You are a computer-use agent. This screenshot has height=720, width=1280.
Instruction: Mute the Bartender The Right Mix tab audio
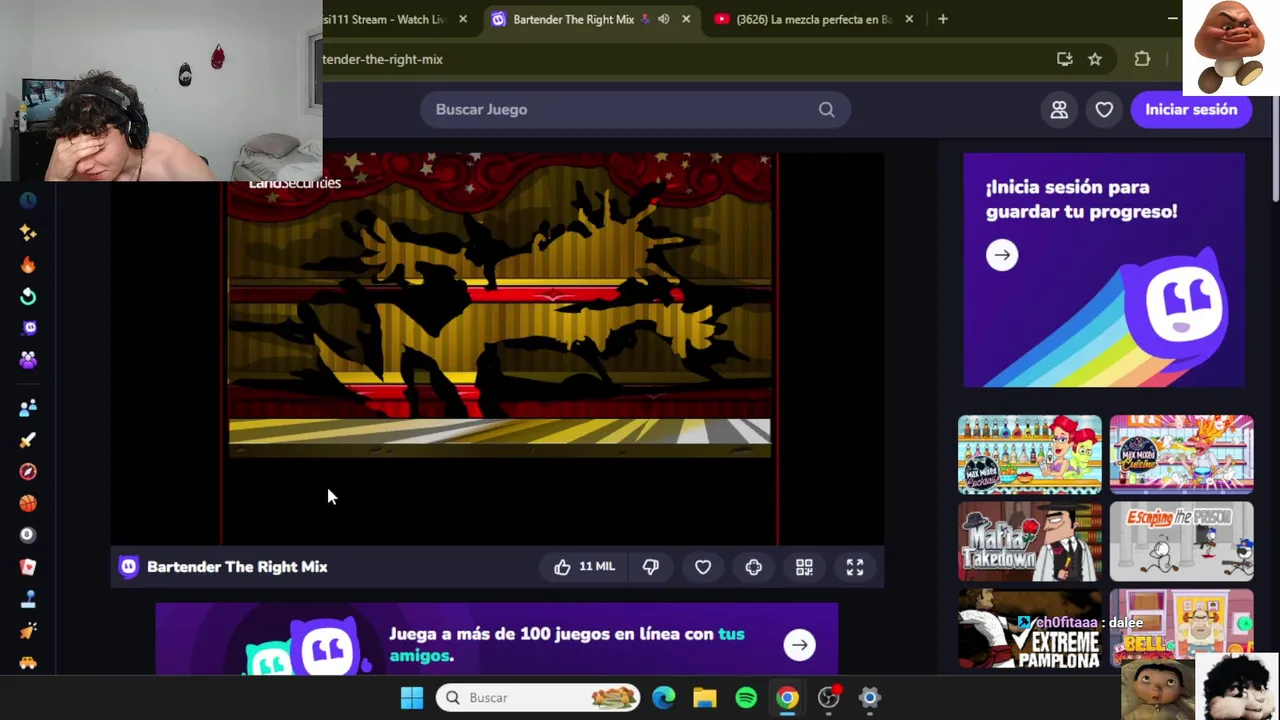[663, 19]
